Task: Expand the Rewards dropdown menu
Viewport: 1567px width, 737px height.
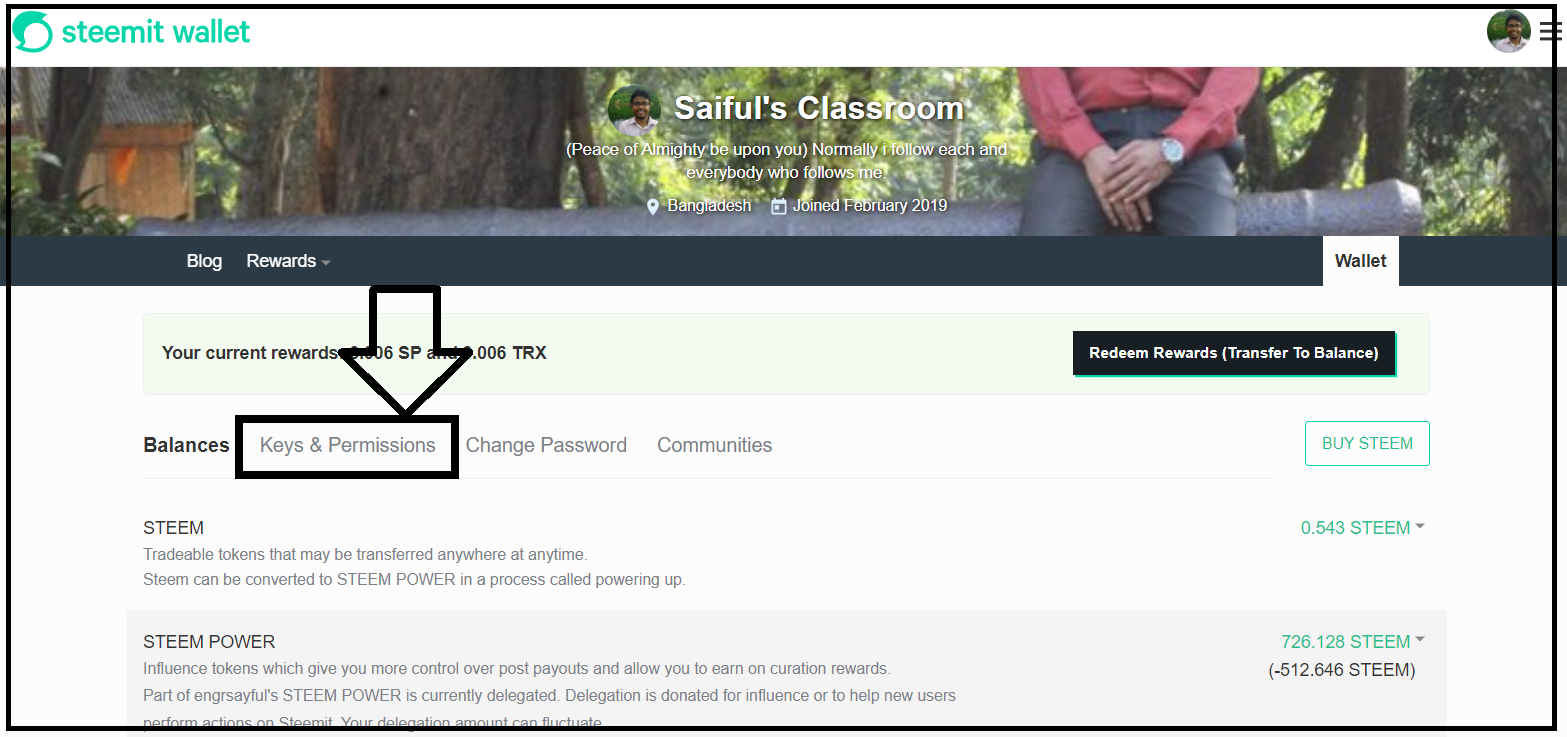Action: (x=288, y=261)
